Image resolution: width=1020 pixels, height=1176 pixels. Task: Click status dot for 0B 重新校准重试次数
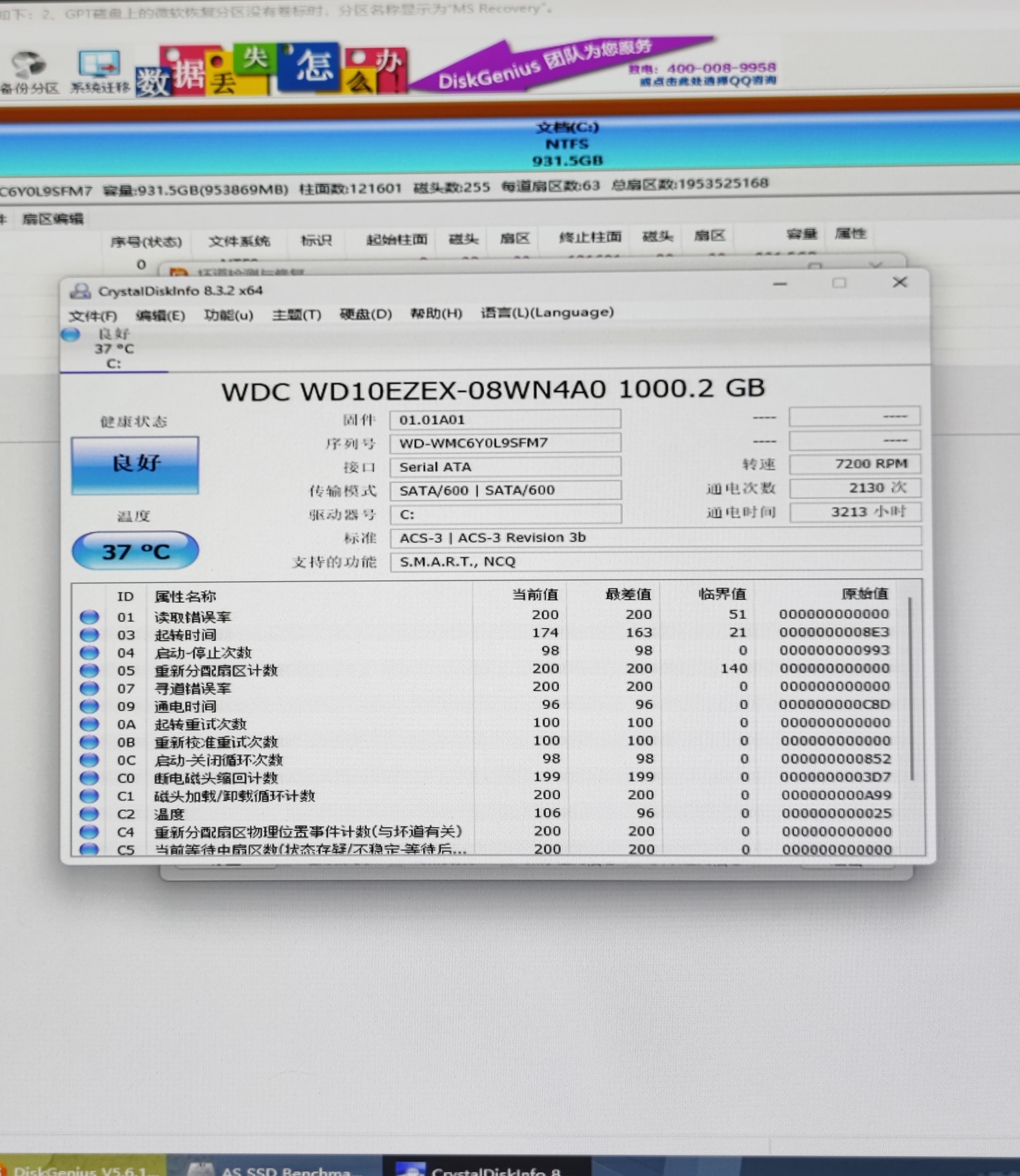90,742
